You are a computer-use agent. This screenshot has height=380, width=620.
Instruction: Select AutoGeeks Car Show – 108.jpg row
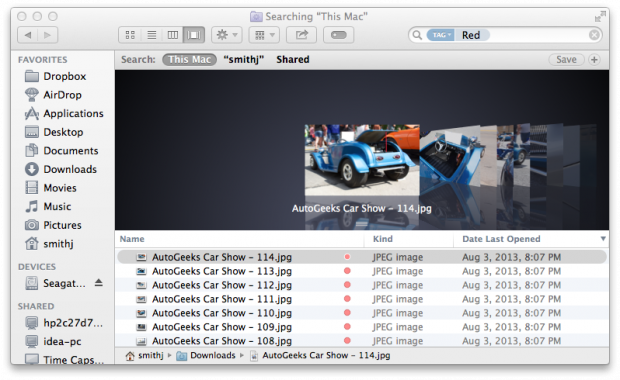point(362,341)
